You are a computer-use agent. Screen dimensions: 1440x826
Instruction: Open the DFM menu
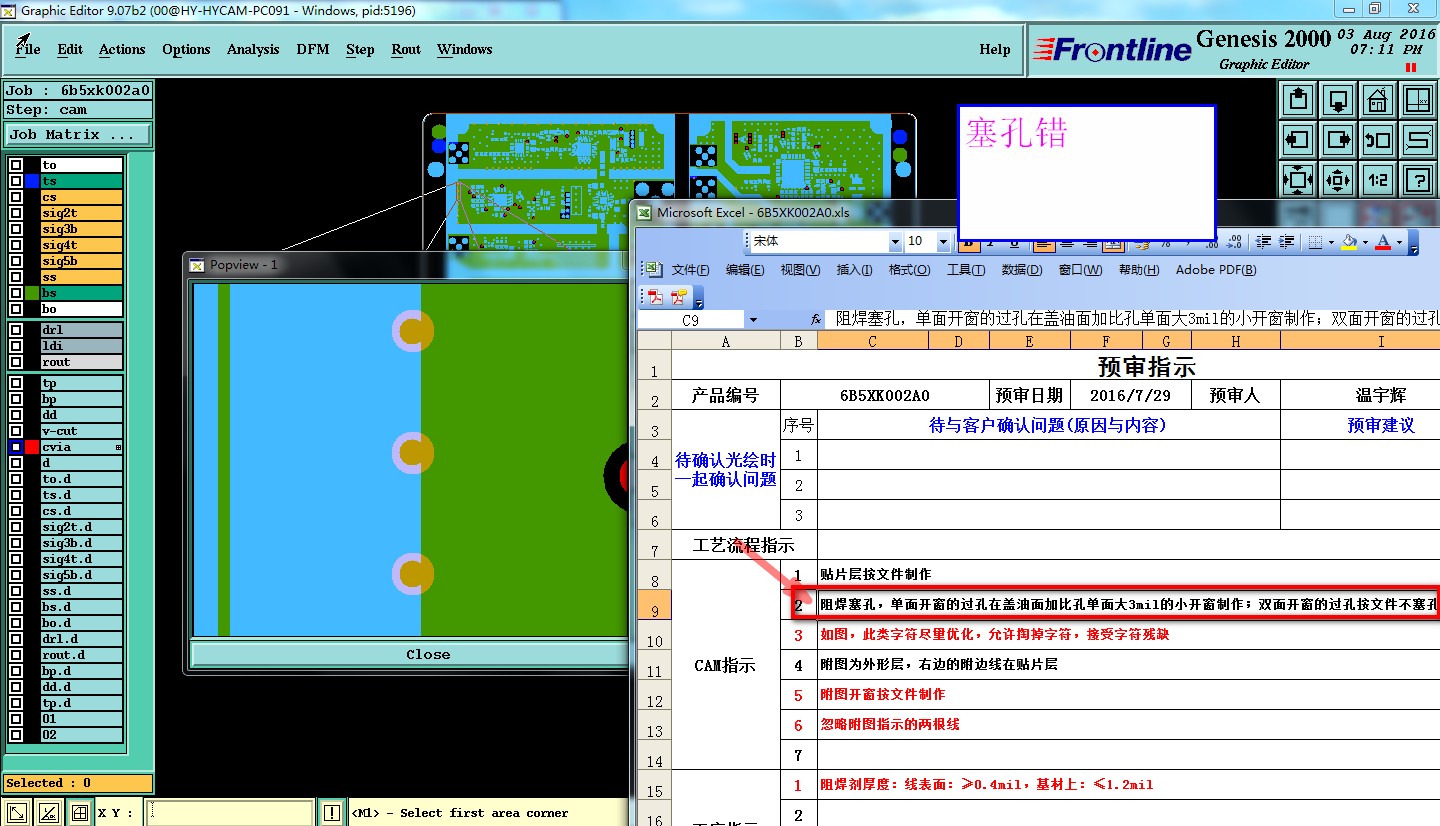coord(313,49)
